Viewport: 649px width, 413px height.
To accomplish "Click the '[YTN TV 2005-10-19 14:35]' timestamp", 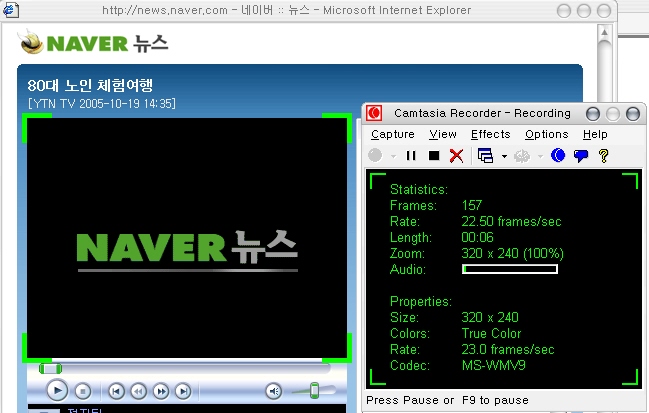I will pos(102,103).
